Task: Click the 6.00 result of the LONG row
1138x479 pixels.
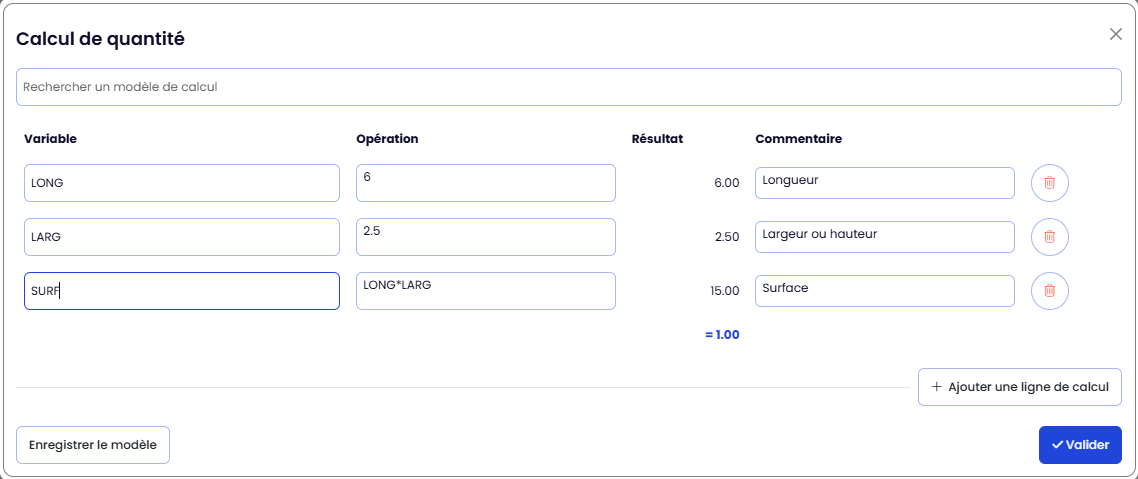Action: click(x=726, y=183)
